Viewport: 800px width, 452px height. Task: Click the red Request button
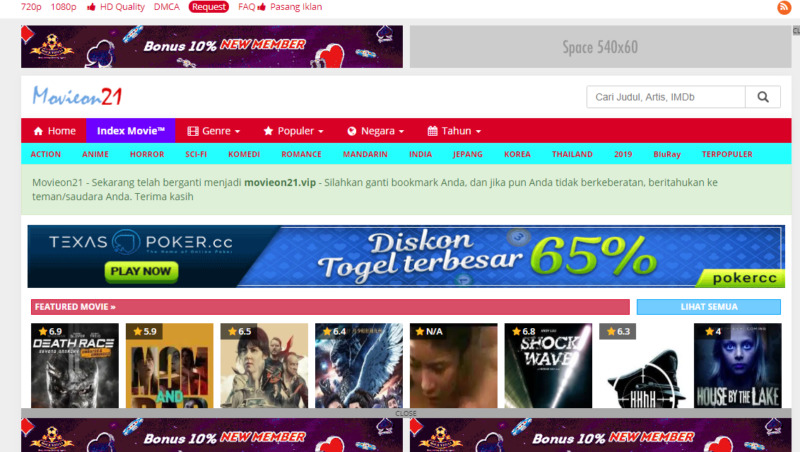[209, 7]
